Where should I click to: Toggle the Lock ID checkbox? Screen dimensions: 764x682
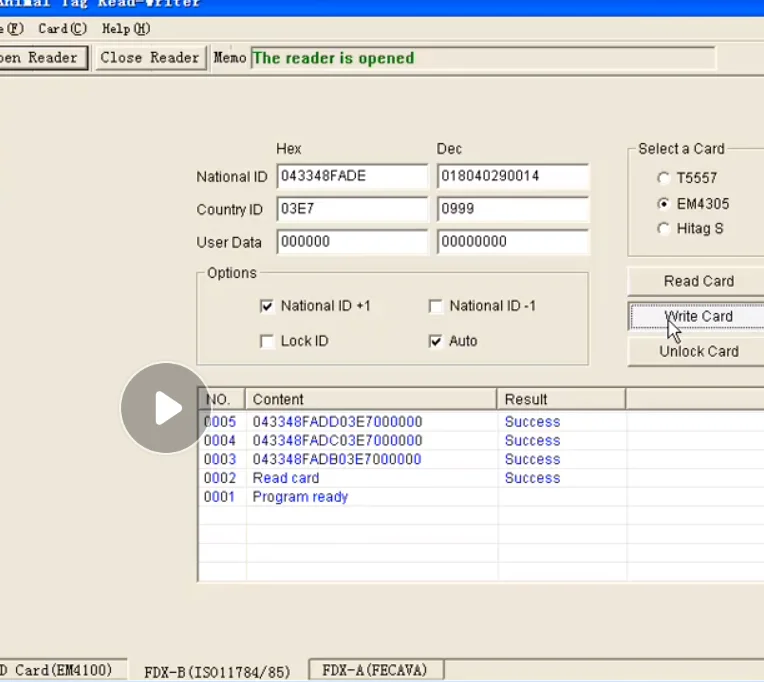pos(267,342)
